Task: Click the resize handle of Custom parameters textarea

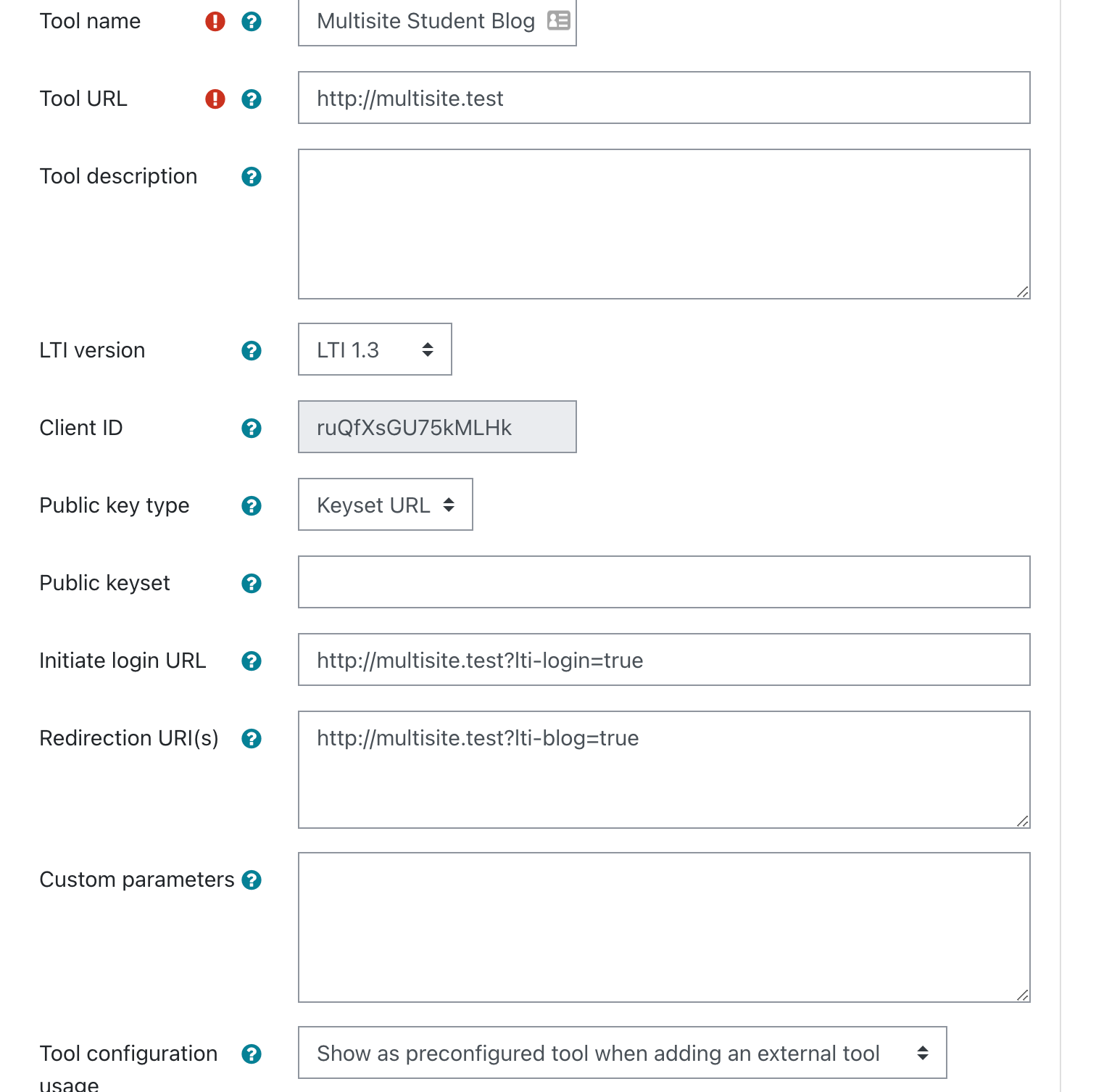Action: tap(1022, 995)
